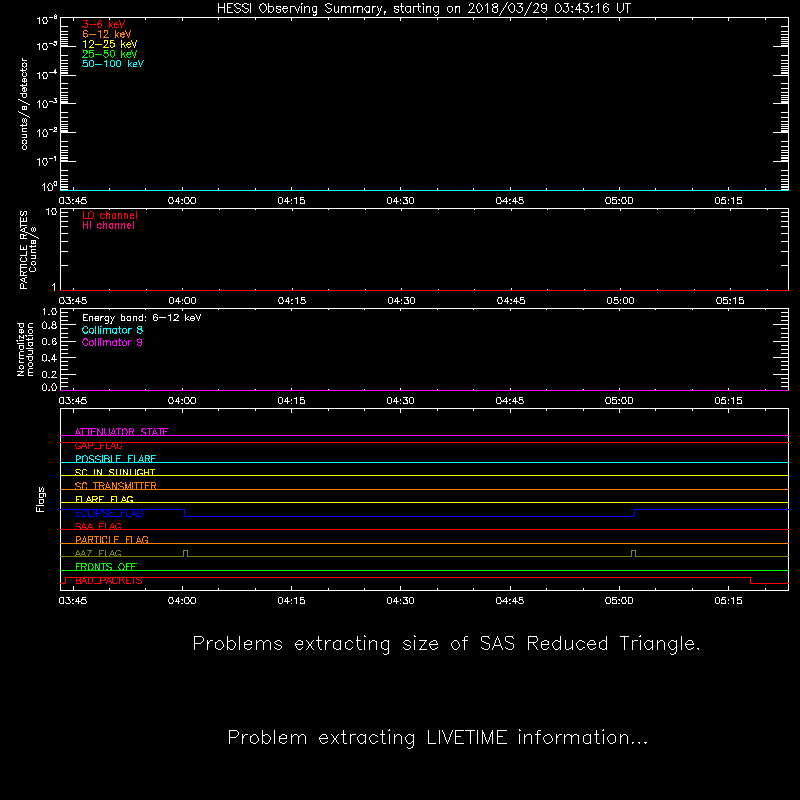This screenshot has width=800, height=800.
Task: Click the AA7_FLAG pulse near 04:00
Action: point(185,554)
